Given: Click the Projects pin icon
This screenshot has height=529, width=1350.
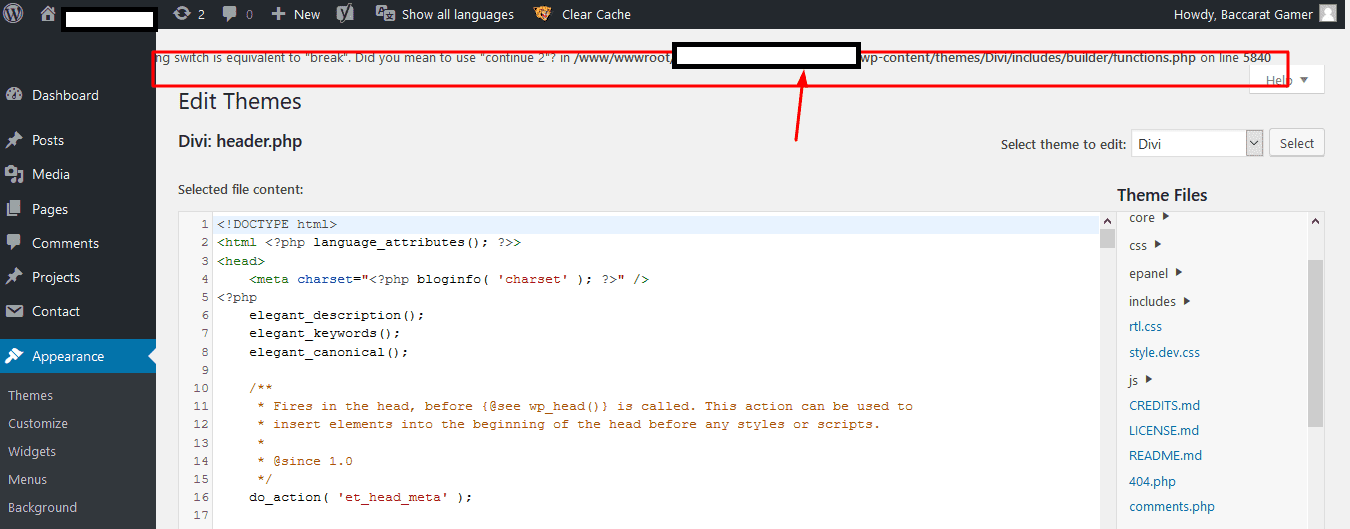Looking at the screenshot, I should coord(14,277).
